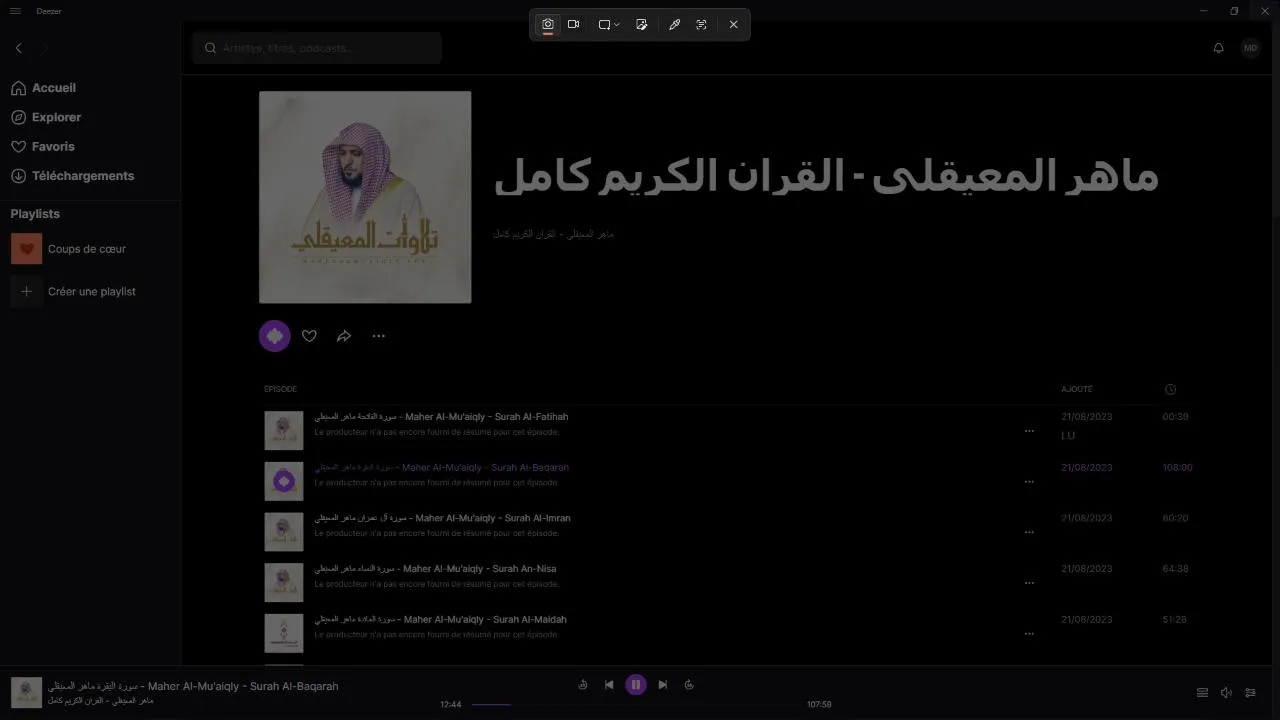Image resolution: width=1280 pixels, height=720 pixels.
Task: Play the Surah Al-Maidah episode
Action: (x=440, y=620)
